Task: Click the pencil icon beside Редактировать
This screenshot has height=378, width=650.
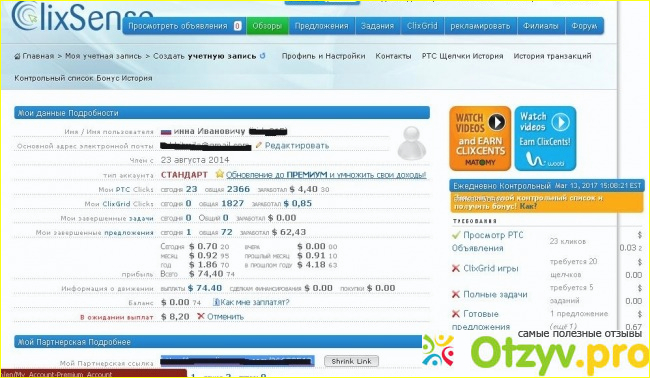Action: click(x=259, y=145)
